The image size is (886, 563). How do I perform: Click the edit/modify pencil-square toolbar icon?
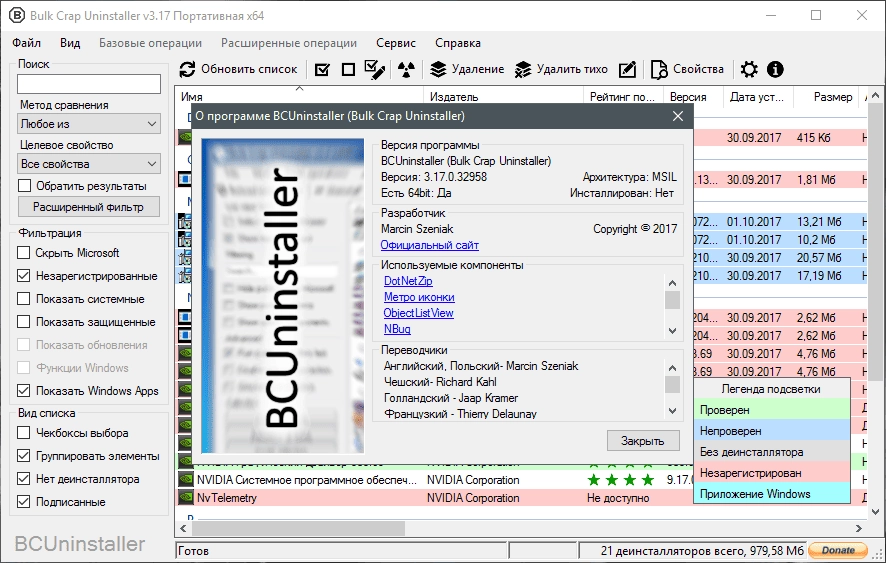point(627,70)
